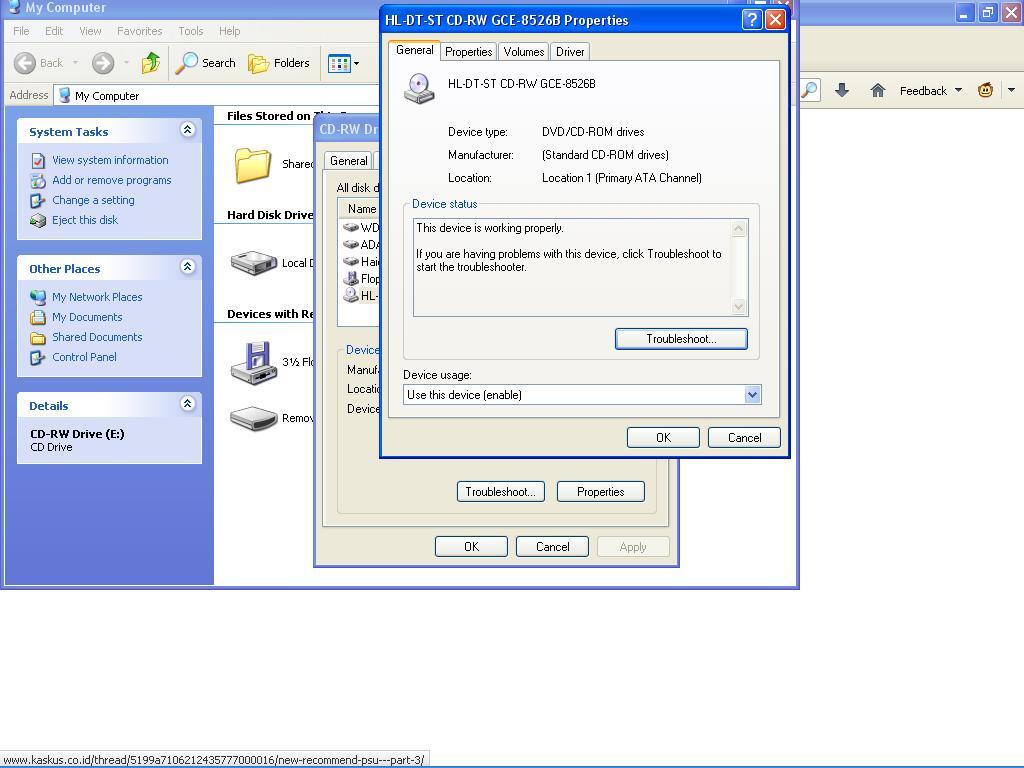Open Control Panel link

(x=84, y=357)
